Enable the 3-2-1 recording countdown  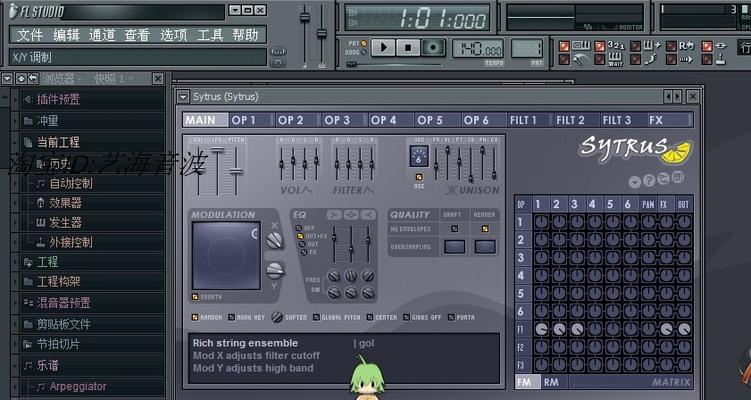pos(600,46)
